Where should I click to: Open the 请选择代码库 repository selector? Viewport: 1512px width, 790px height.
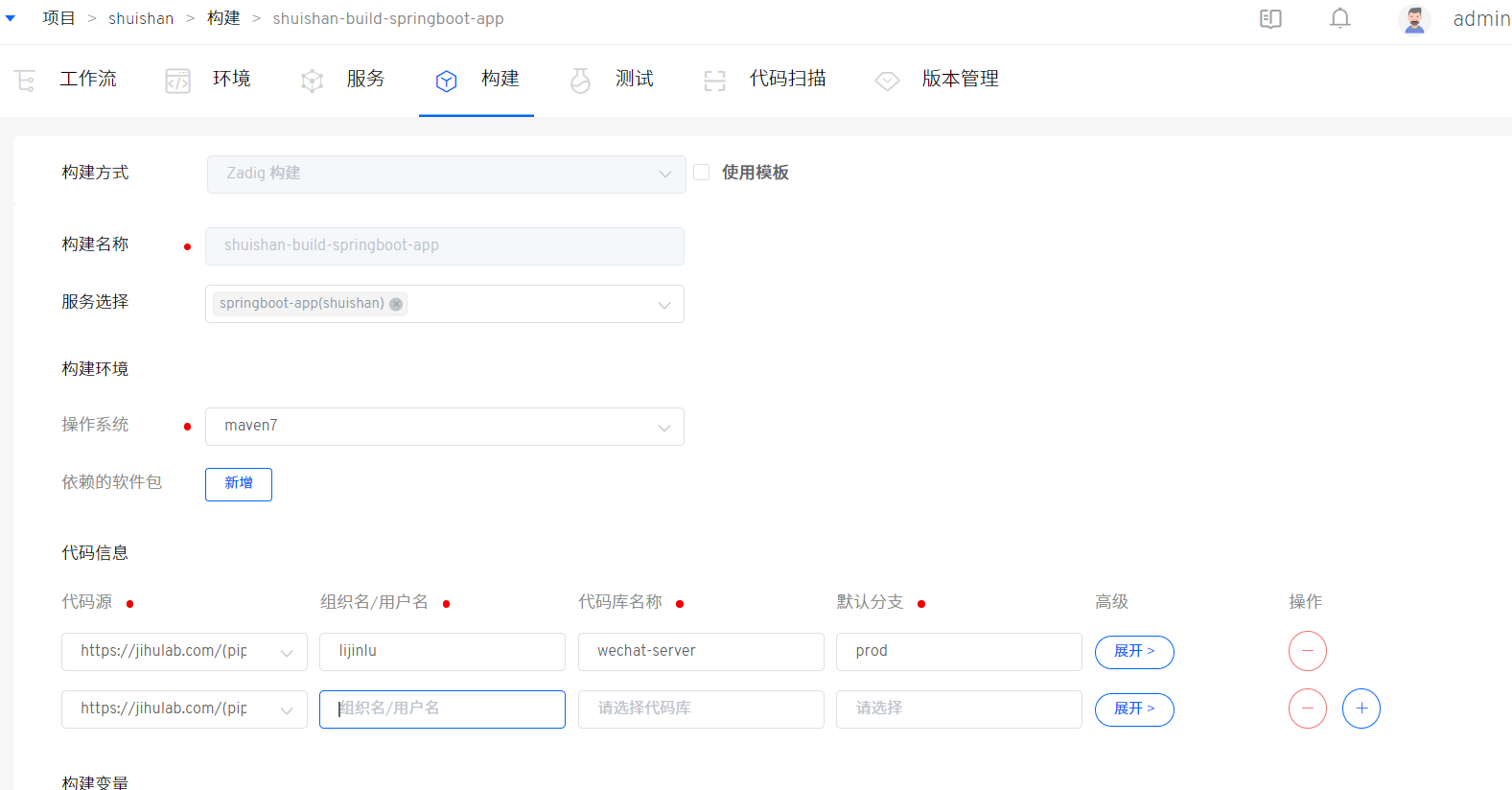click(701, 709)
